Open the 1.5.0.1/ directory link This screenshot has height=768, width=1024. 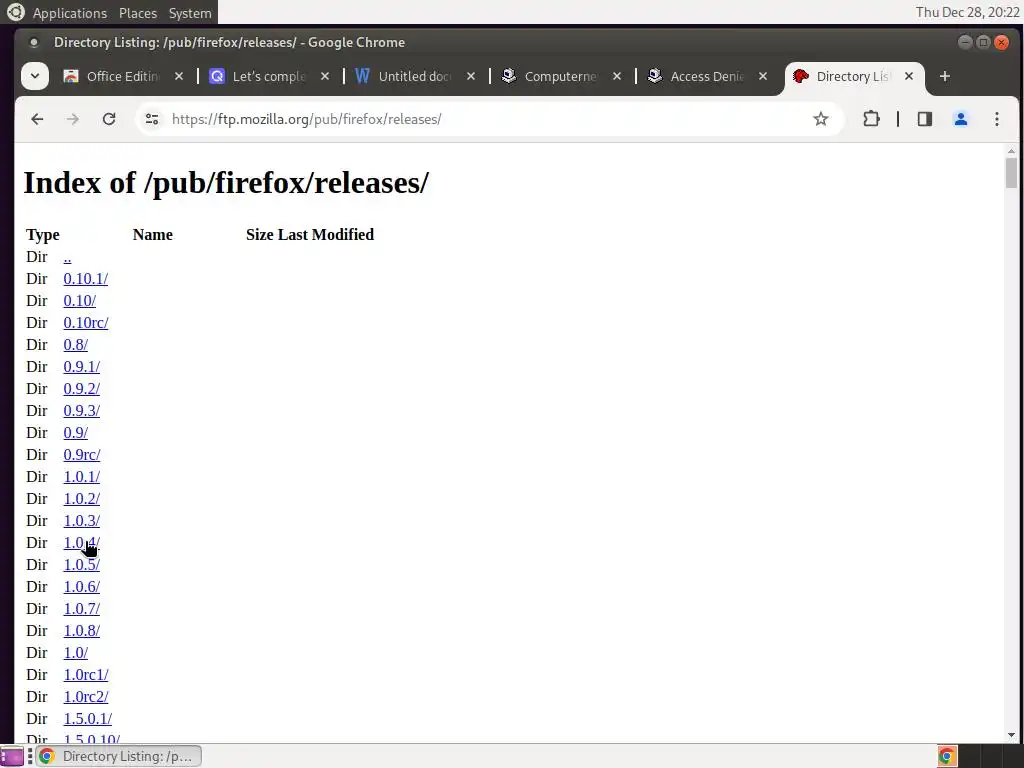point(88,718)
